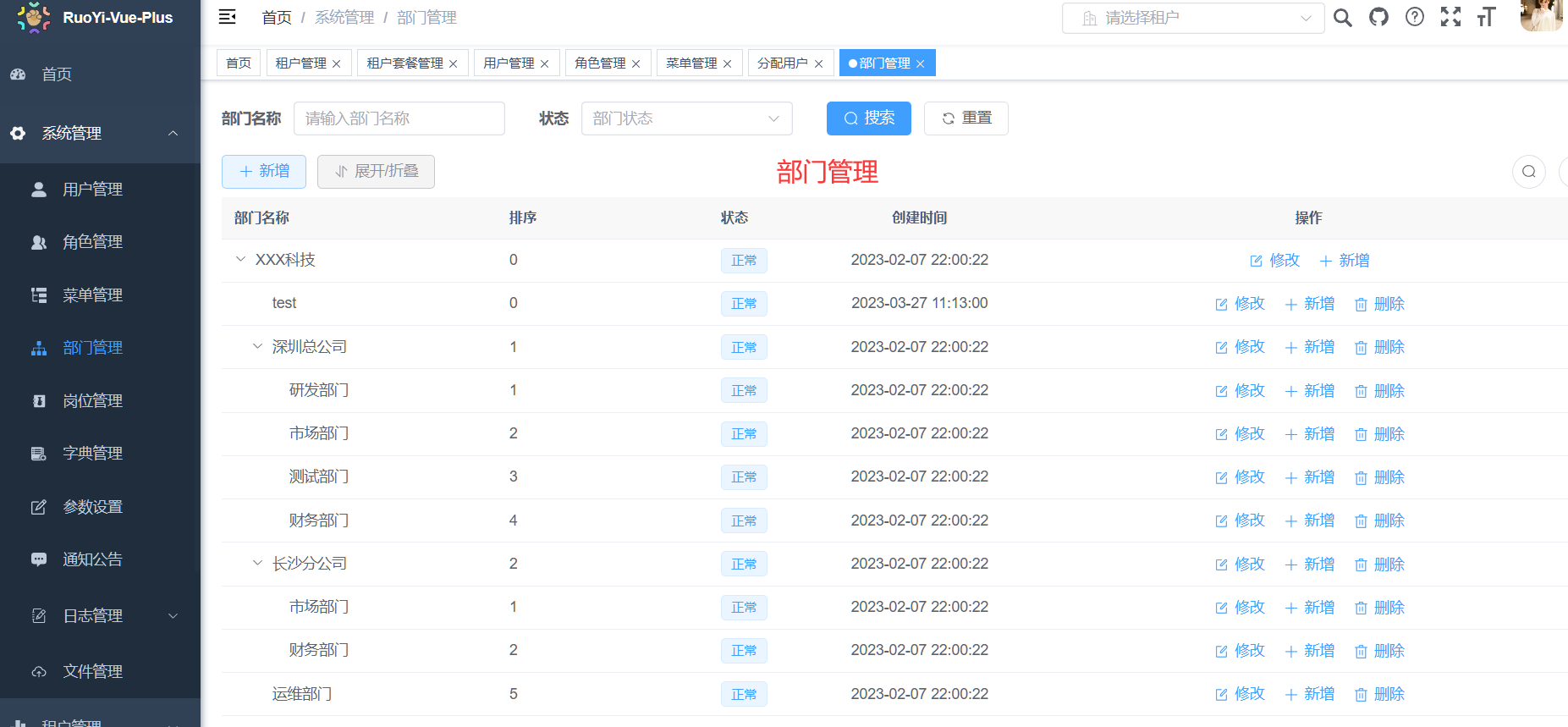
Task: Click 修改 for 深圳总公司
Action: click(x=1240, y=347)
